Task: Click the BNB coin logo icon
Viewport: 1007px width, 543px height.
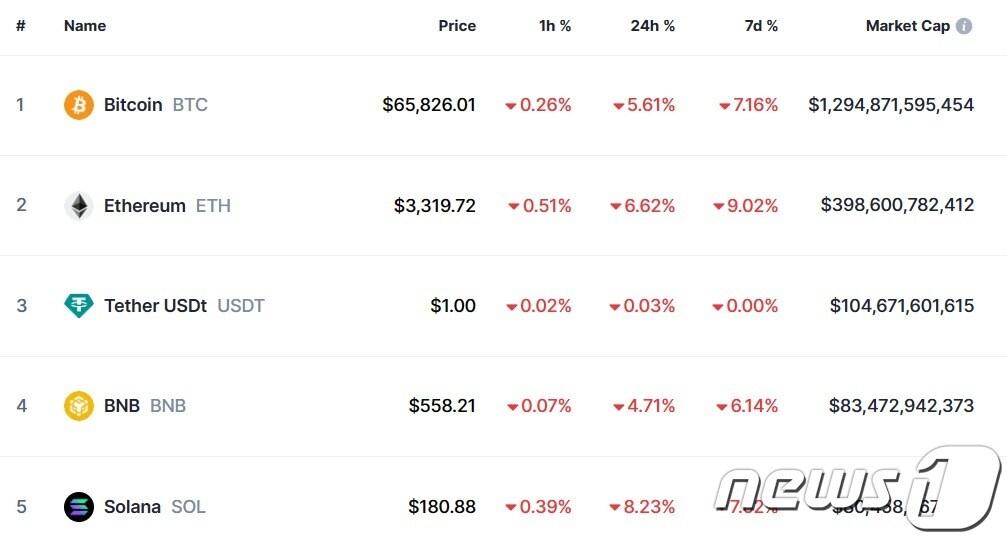Action: click(x=79, y=406)
